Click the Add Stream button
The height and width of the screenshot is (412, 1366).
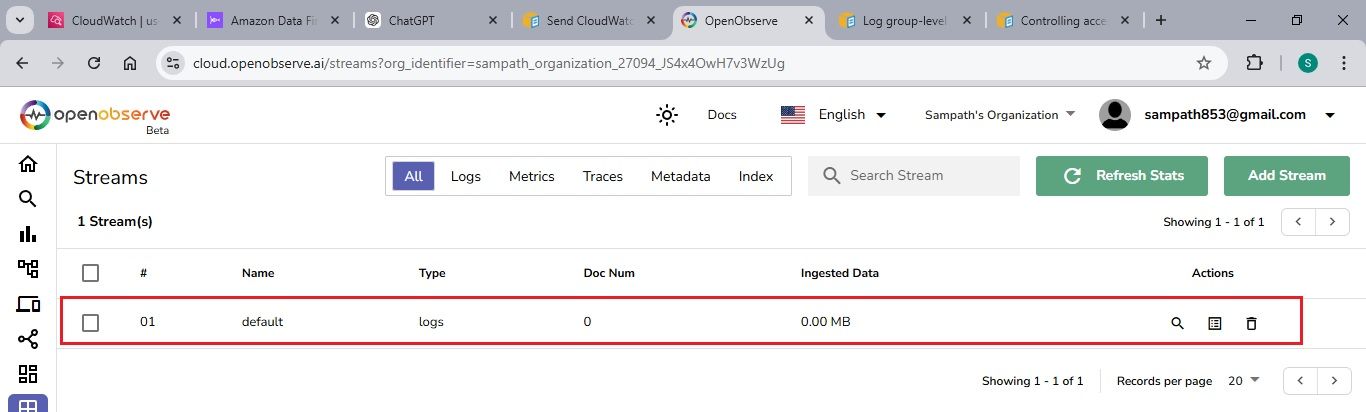click(1286, 176)
